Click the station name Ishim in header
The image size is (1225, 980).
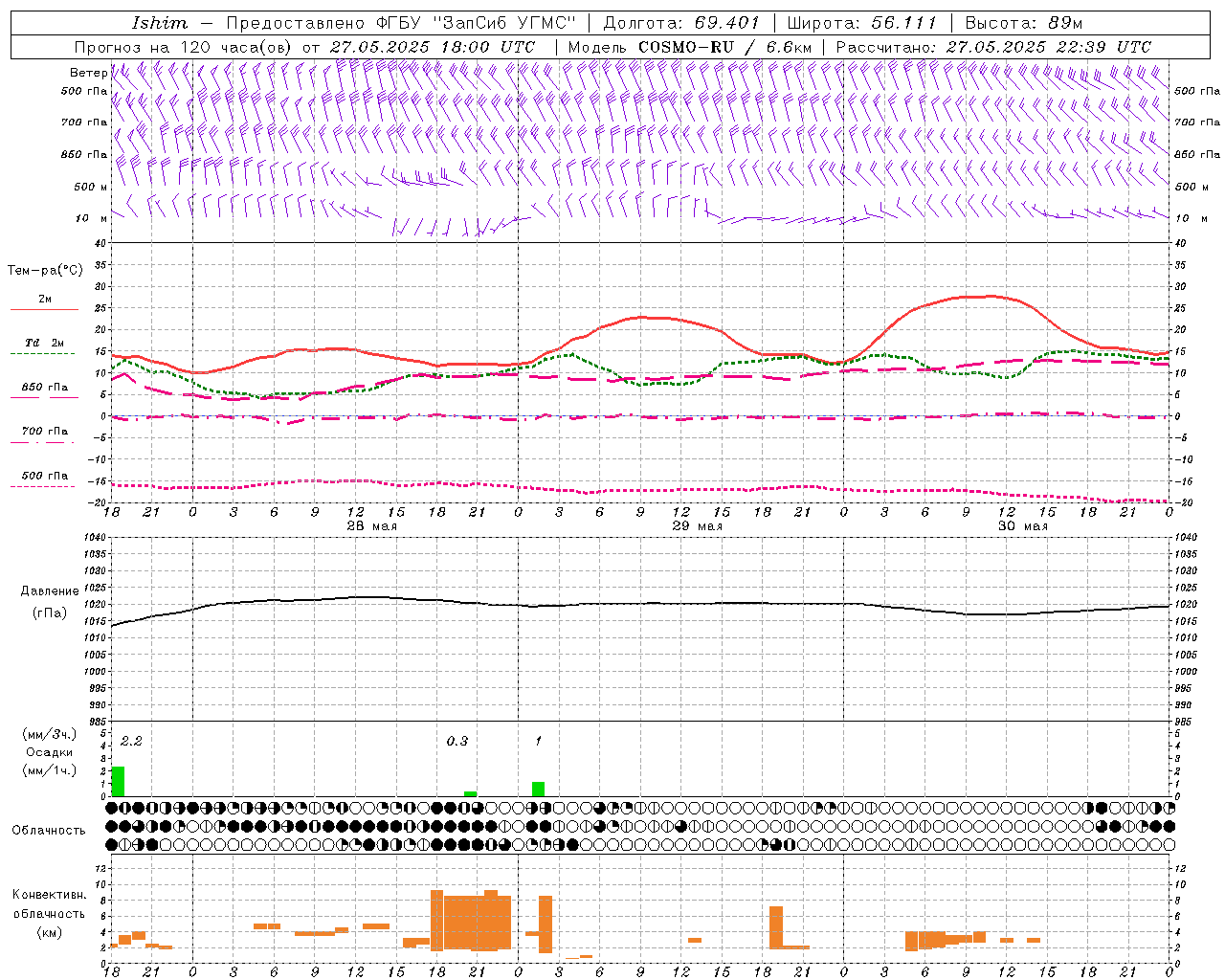tap(160, 23)
